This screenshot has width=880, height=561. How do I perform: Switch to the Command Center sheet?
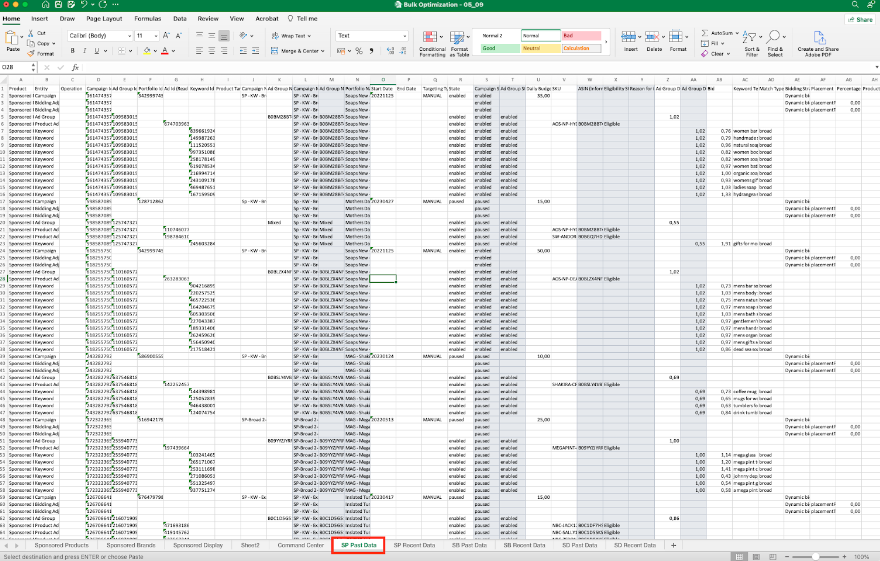coord(300,545)
